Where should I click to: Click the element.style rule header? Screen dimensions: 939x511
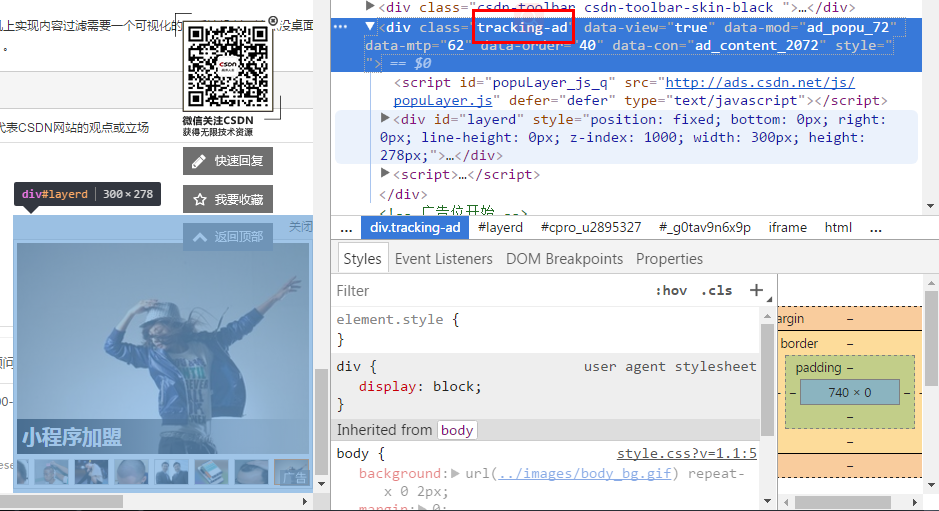coord(397,319)
